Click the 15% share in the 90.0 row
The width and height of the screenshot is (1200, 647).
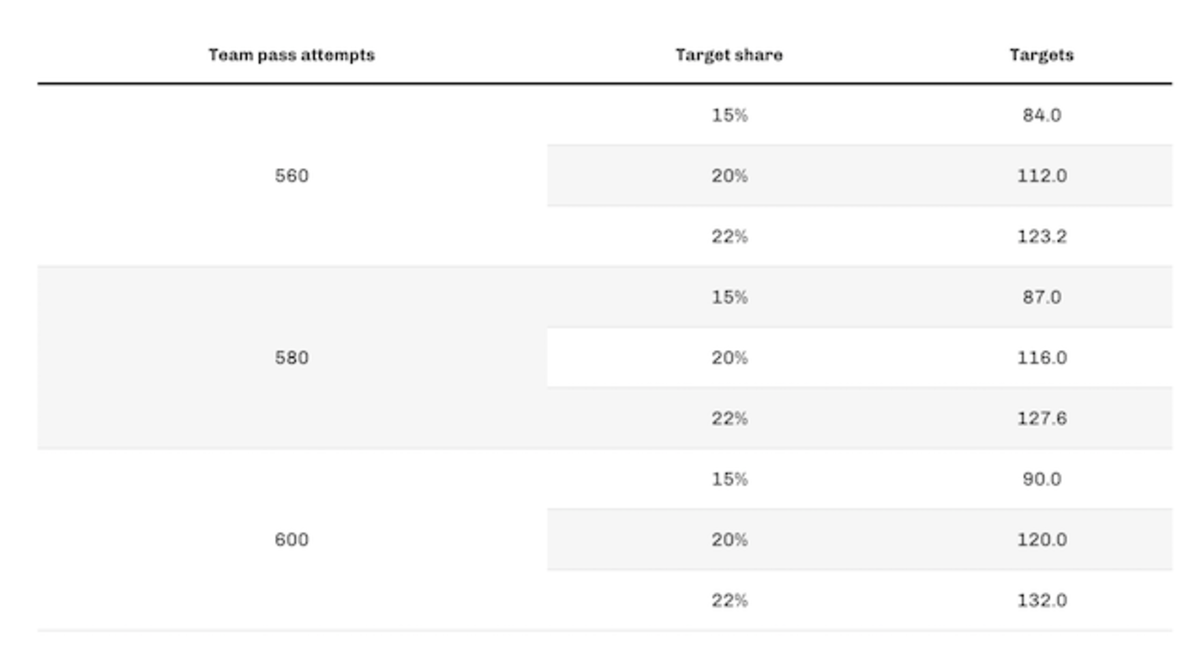pos(729,479)
